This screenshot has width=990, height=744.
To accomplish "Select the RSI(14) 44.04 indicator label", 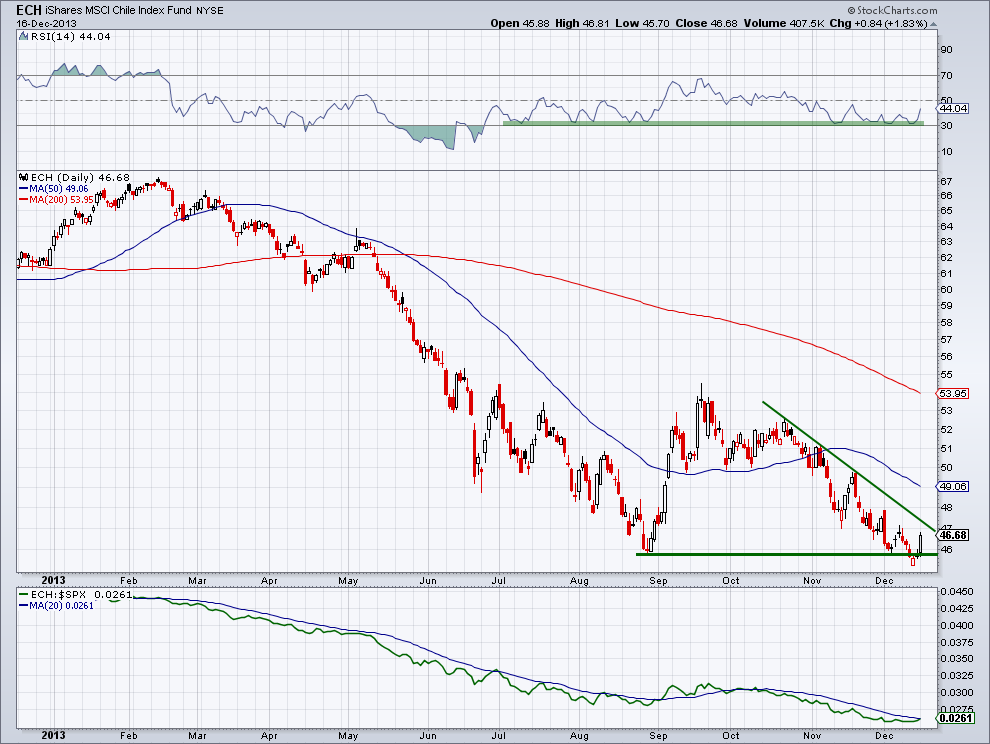I will click(x=52, y=36).
